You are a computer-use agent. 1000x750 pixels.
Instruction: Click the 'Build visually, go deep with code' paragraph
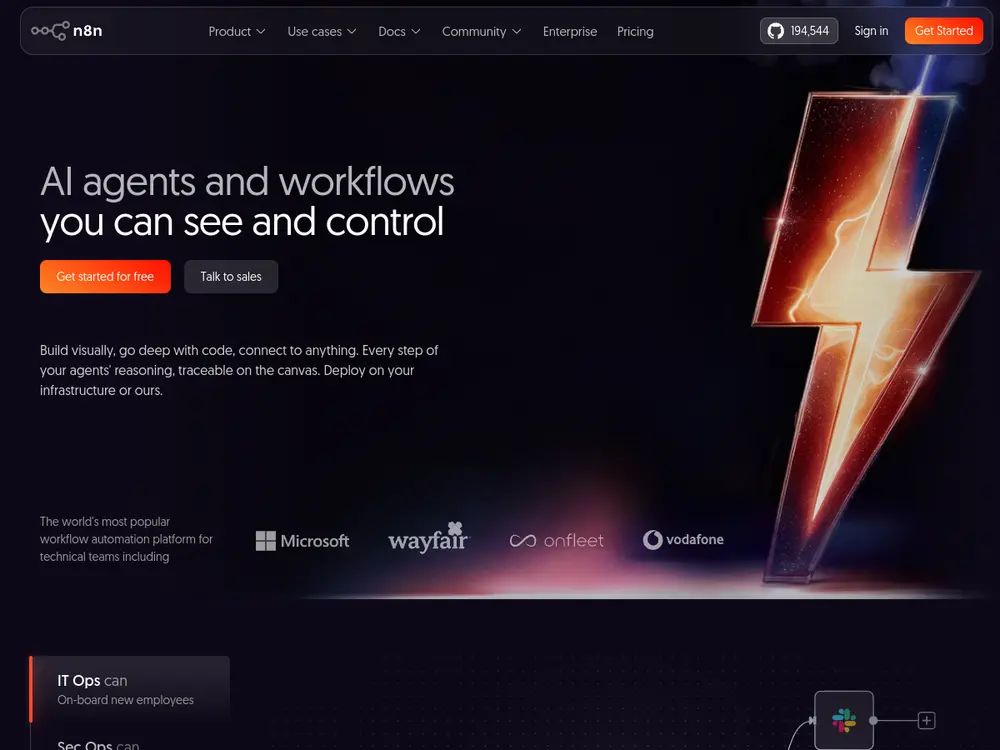[x=239, y=370]
